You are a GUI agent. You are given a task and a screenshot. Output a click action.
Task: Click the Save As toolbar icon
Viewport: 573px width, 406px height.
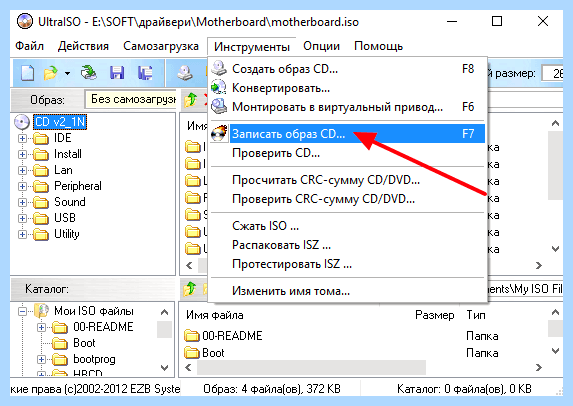[145, 73]
